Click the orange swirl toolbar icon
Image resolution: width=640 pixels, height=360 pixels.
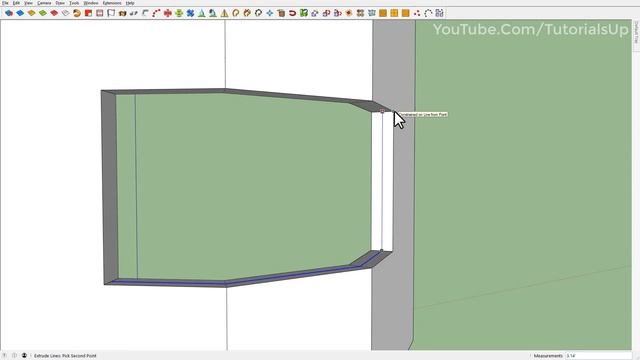77,13
